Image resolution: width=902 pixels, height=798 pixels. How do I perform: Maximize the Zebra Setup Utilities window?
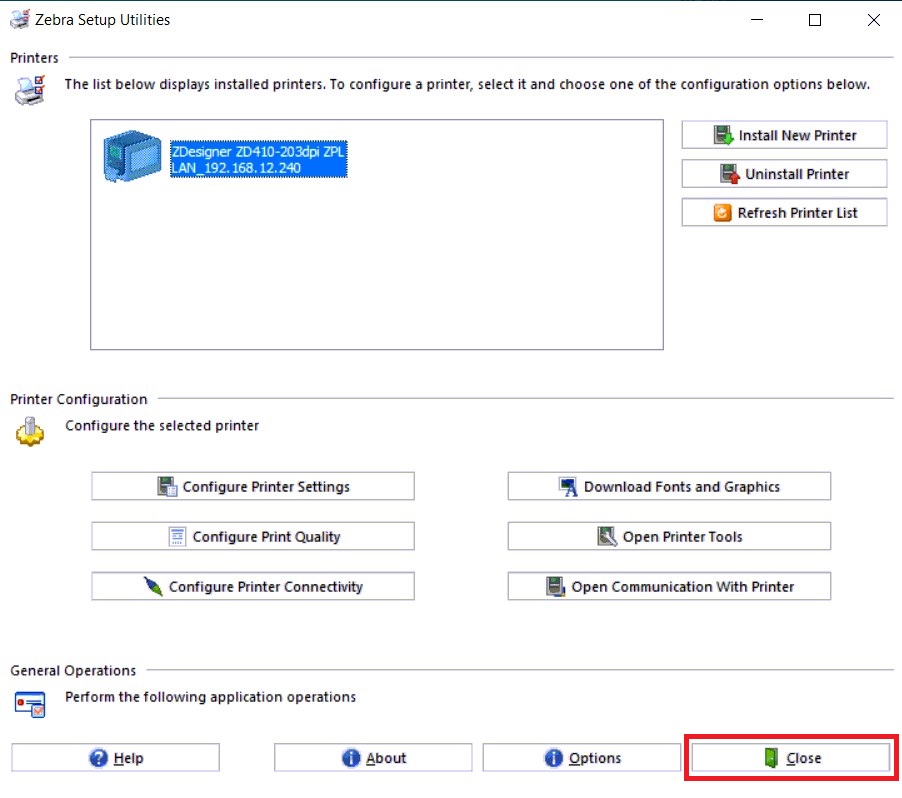coord(815,20)
